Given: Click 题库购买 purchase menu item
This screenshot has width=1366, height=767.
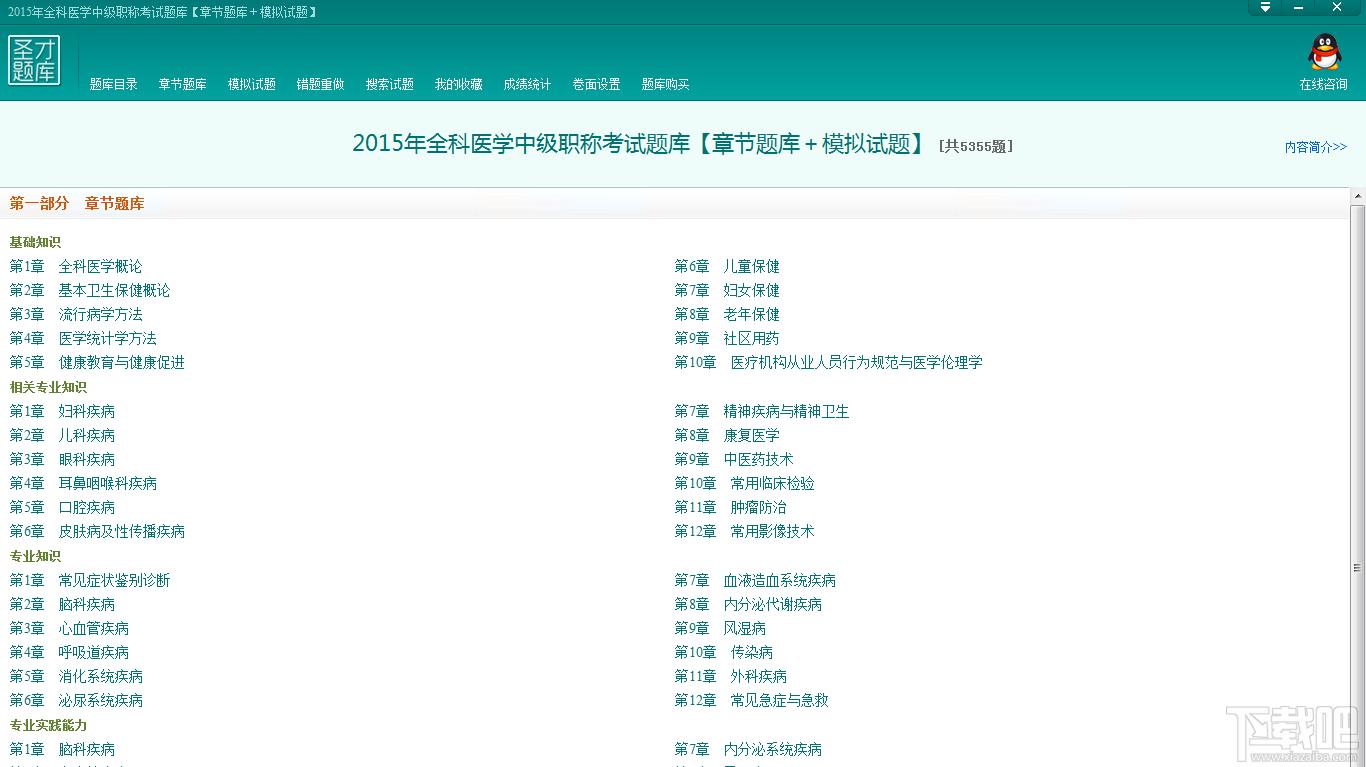Looking at the screenshot, I should (x=665, y=85).
